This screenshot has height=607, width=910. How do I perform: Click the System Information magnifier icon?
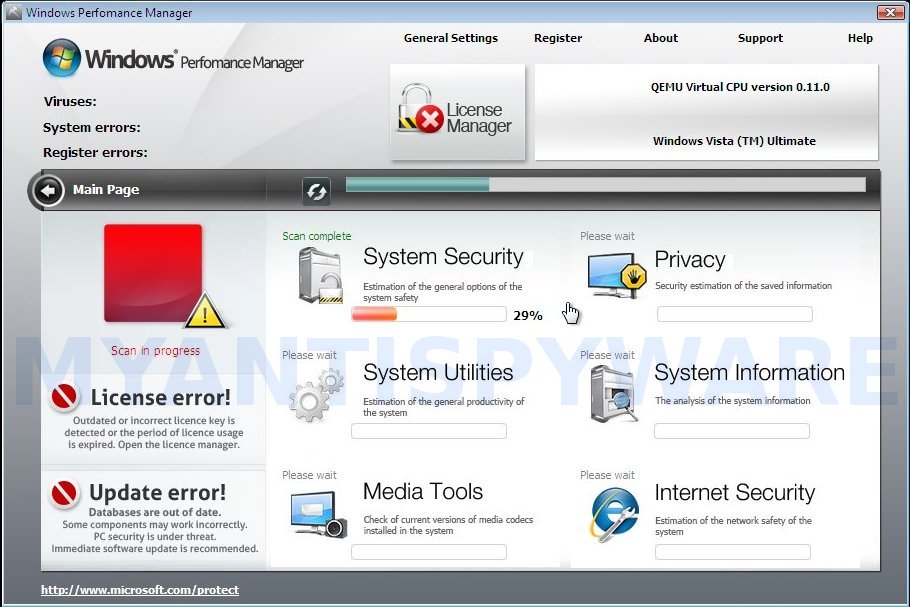pos(614,395)
